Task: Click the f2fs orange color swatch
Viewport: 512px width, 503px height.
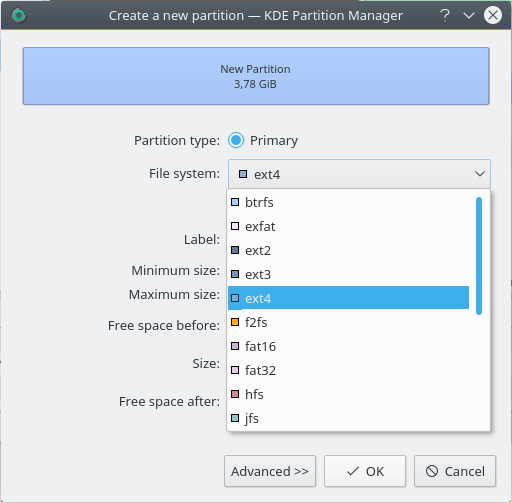Action: pos(235,322)
